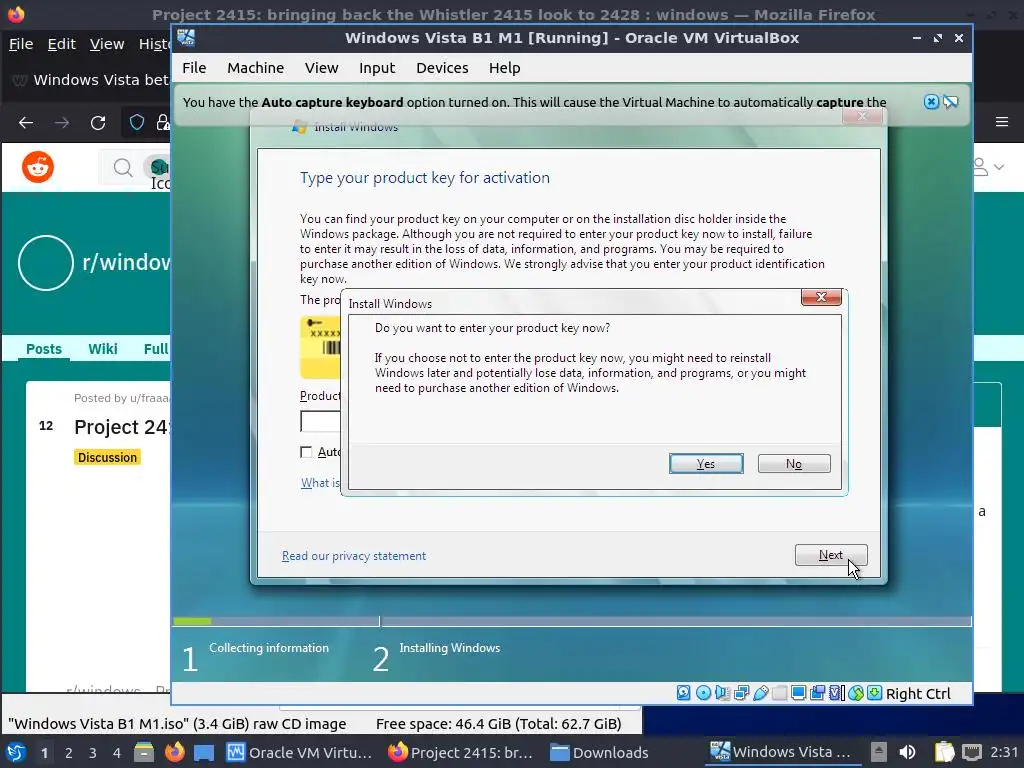
Task: Open the VirtualBox Help menu
Action: 504,68
